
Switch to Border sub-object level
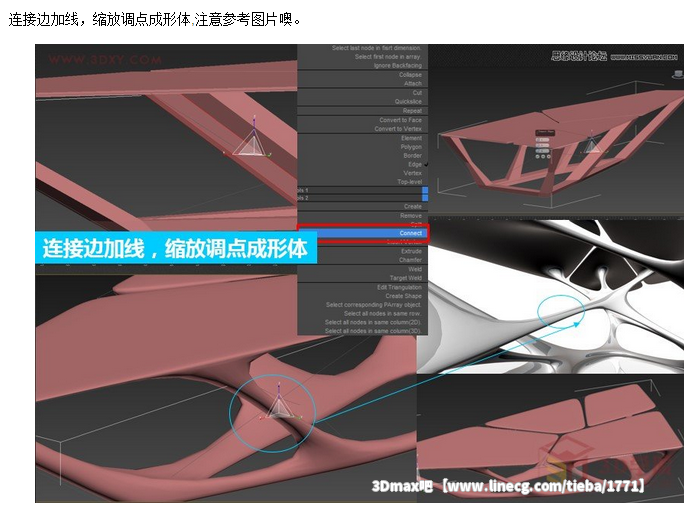[412, 155]
